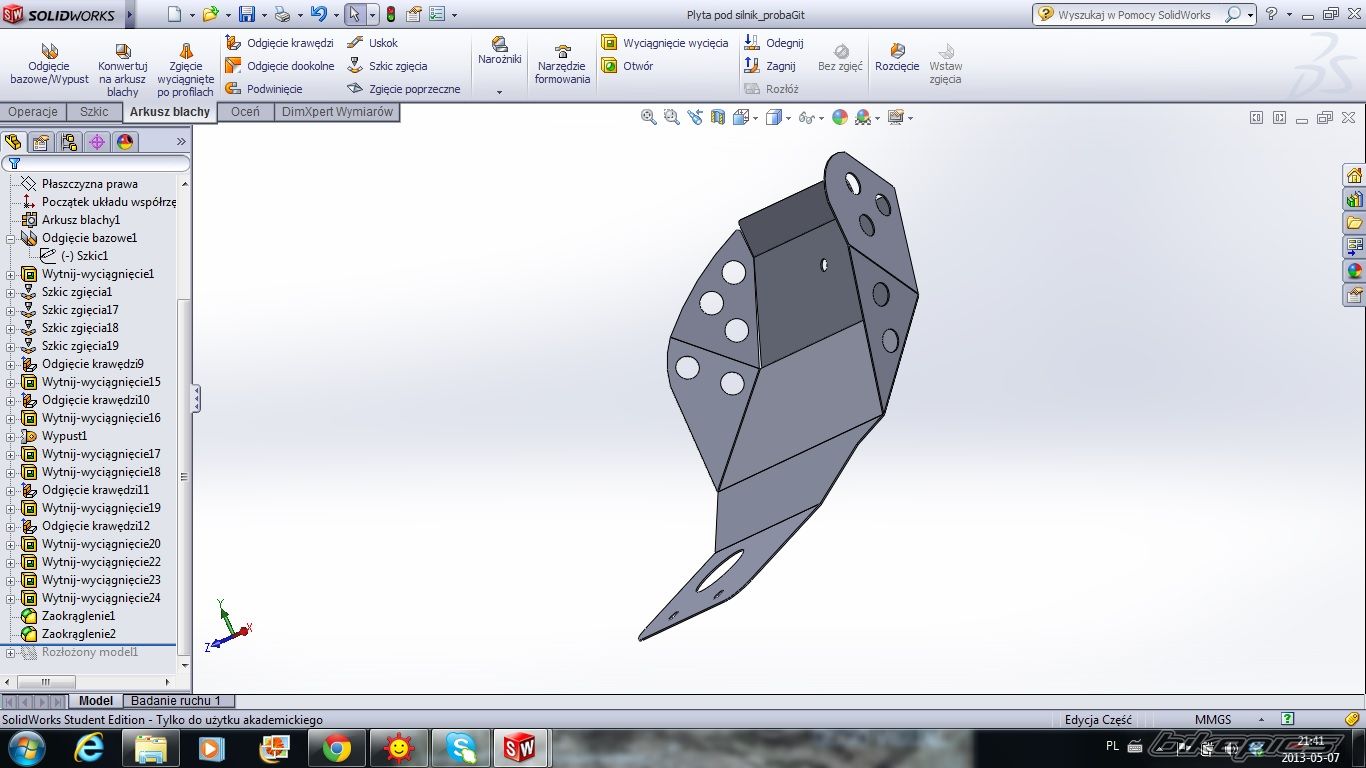This screenshot has height=768, width=1366.
Task: Click the Rebuild traffic light icon
Action: click(x=390, y=14)
